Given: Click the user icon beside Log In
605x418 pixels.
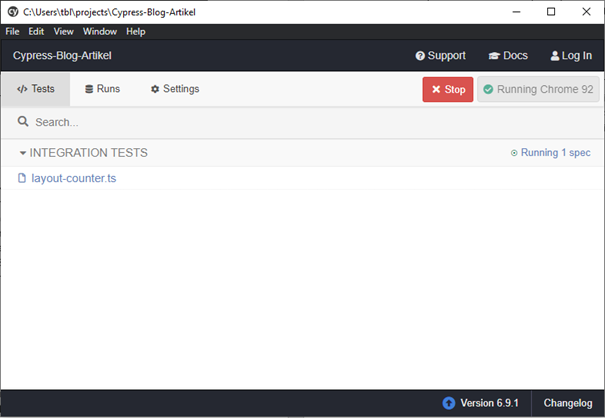Looking at the screenshot, I should click(555, 56).
